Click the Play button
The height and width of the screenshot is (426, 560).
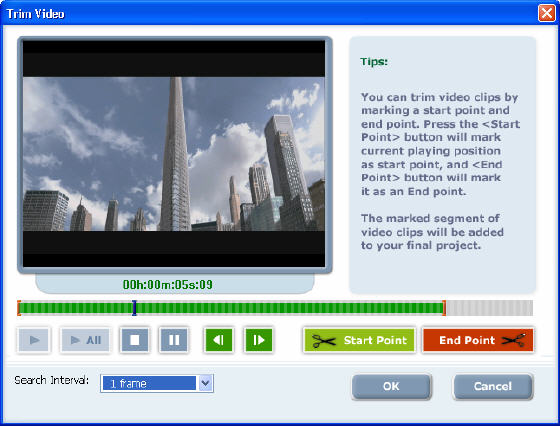34,340
